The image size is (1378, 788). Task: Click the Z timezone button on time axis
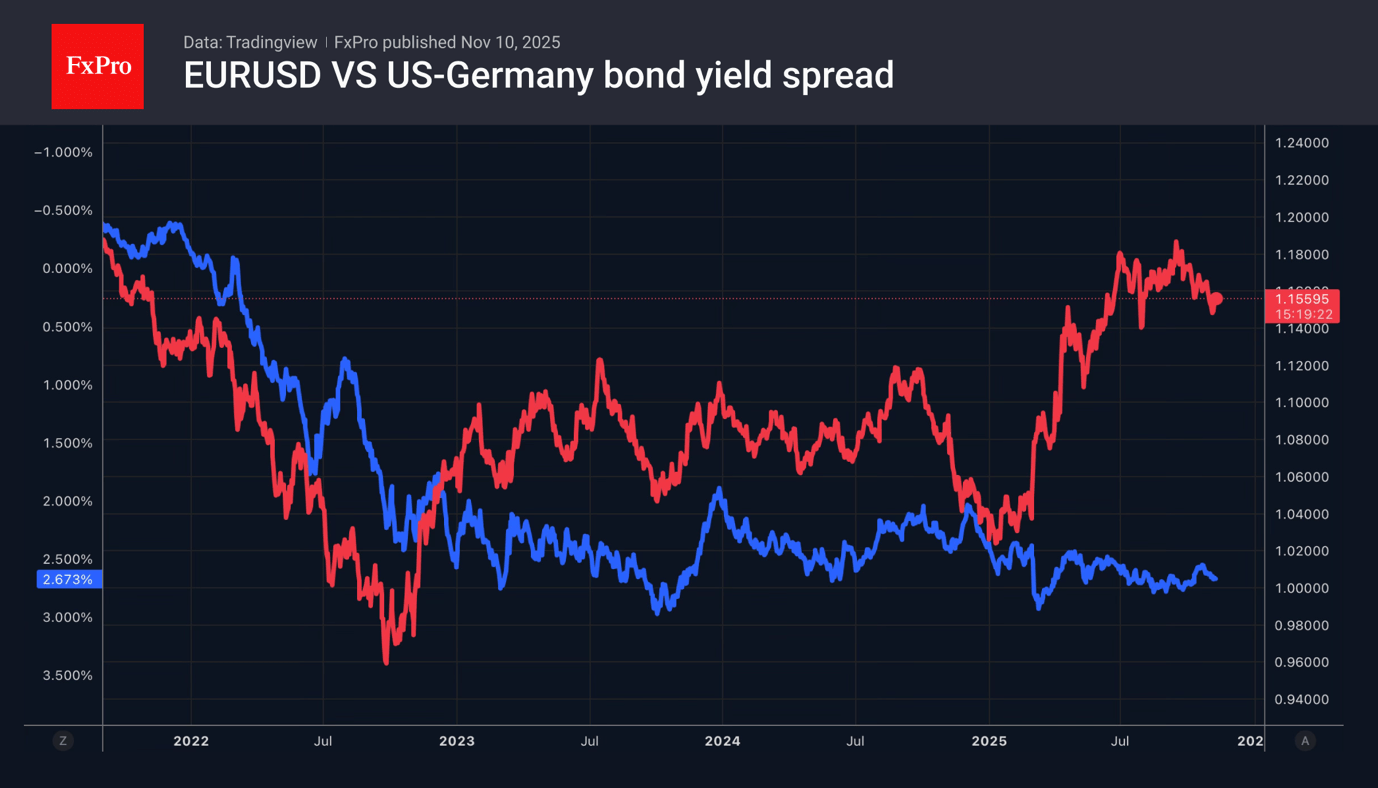point(63,741)
